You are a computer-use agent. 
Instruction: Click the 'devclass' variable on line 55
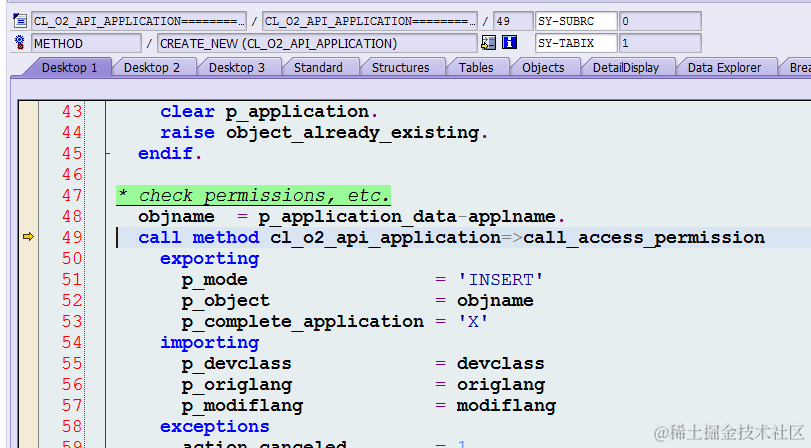coord(501,364)
